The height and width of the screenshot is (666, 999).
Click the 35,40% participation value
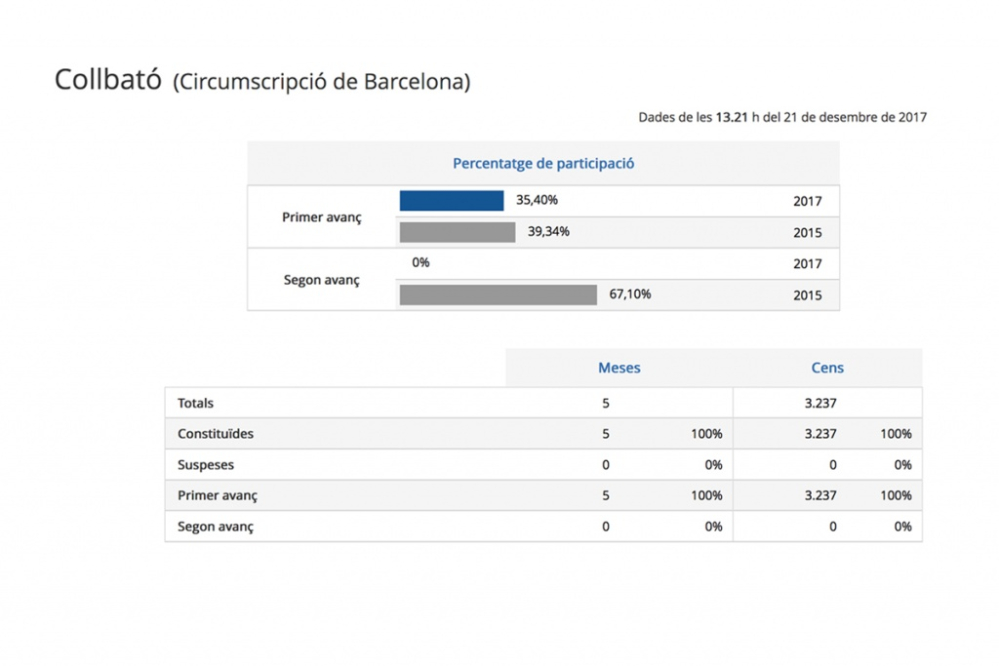(x=537, y=200)
